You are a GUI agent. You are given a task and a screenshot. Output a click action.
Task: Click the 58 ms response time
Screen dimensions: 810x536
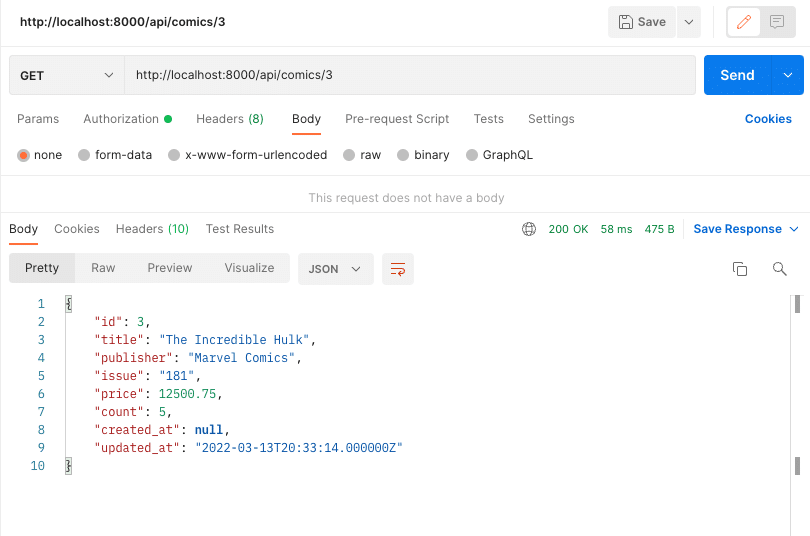(616, 229)
